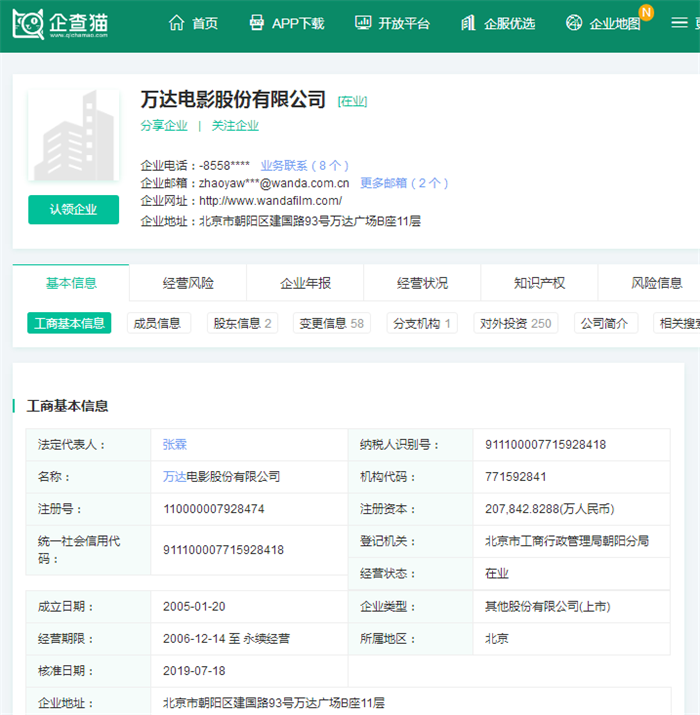Click the [在业] status tag
This screenshot has height=715, width=700.
[352, 101]
